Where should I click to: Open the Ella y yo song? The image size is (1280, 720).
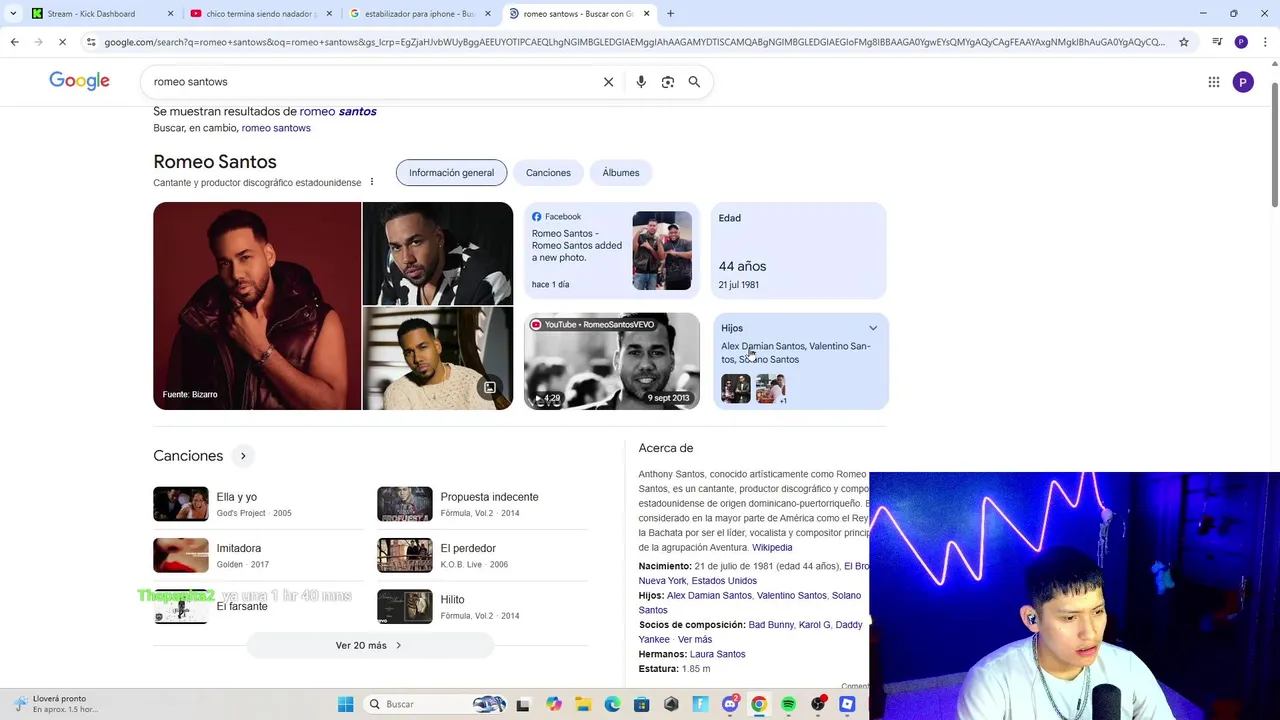coord(258,504)
